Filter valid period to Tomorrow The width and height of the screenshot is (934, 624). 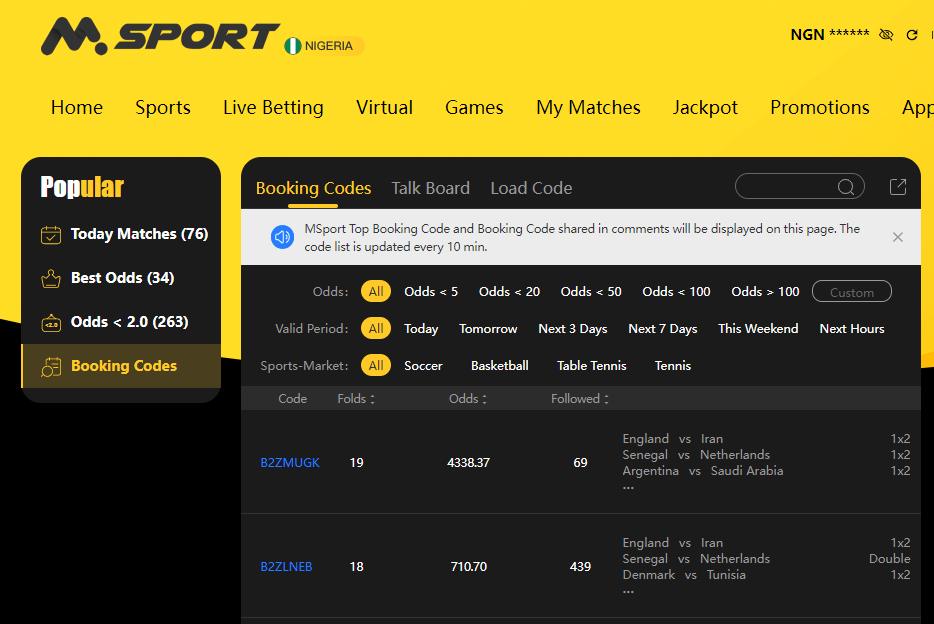488,329
